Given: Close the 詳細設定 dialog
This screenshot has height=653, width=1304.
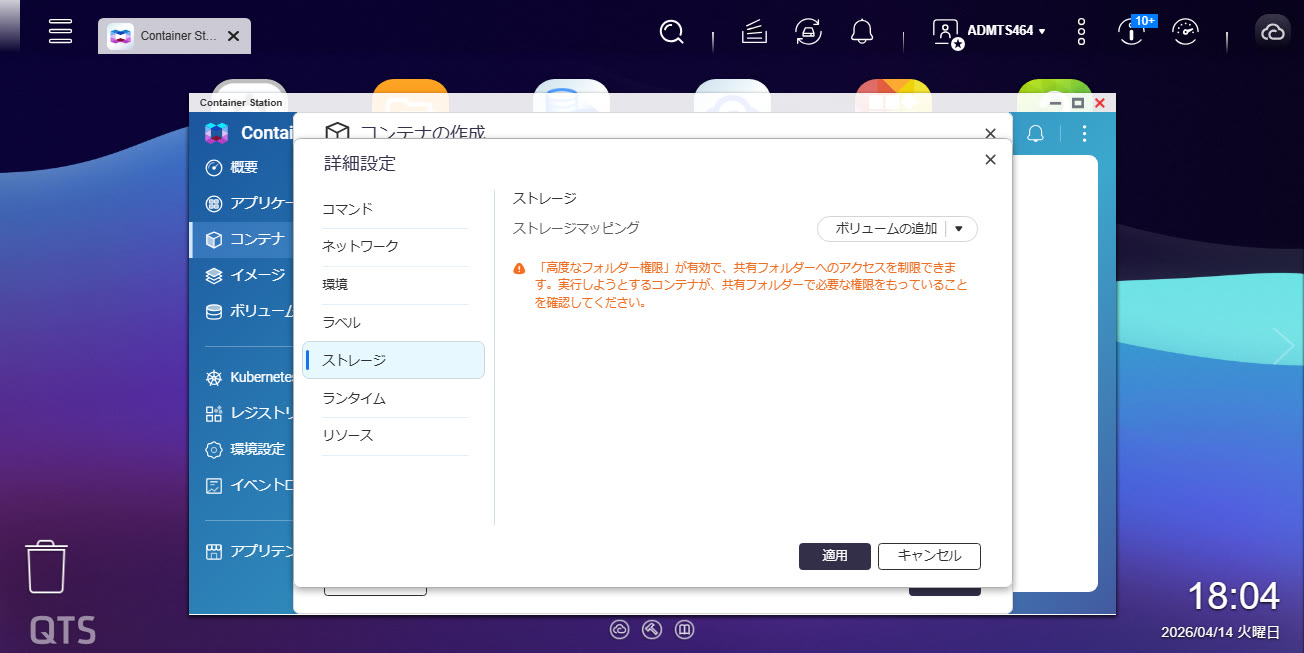Looking at the screenshot, I should [990, 160].
